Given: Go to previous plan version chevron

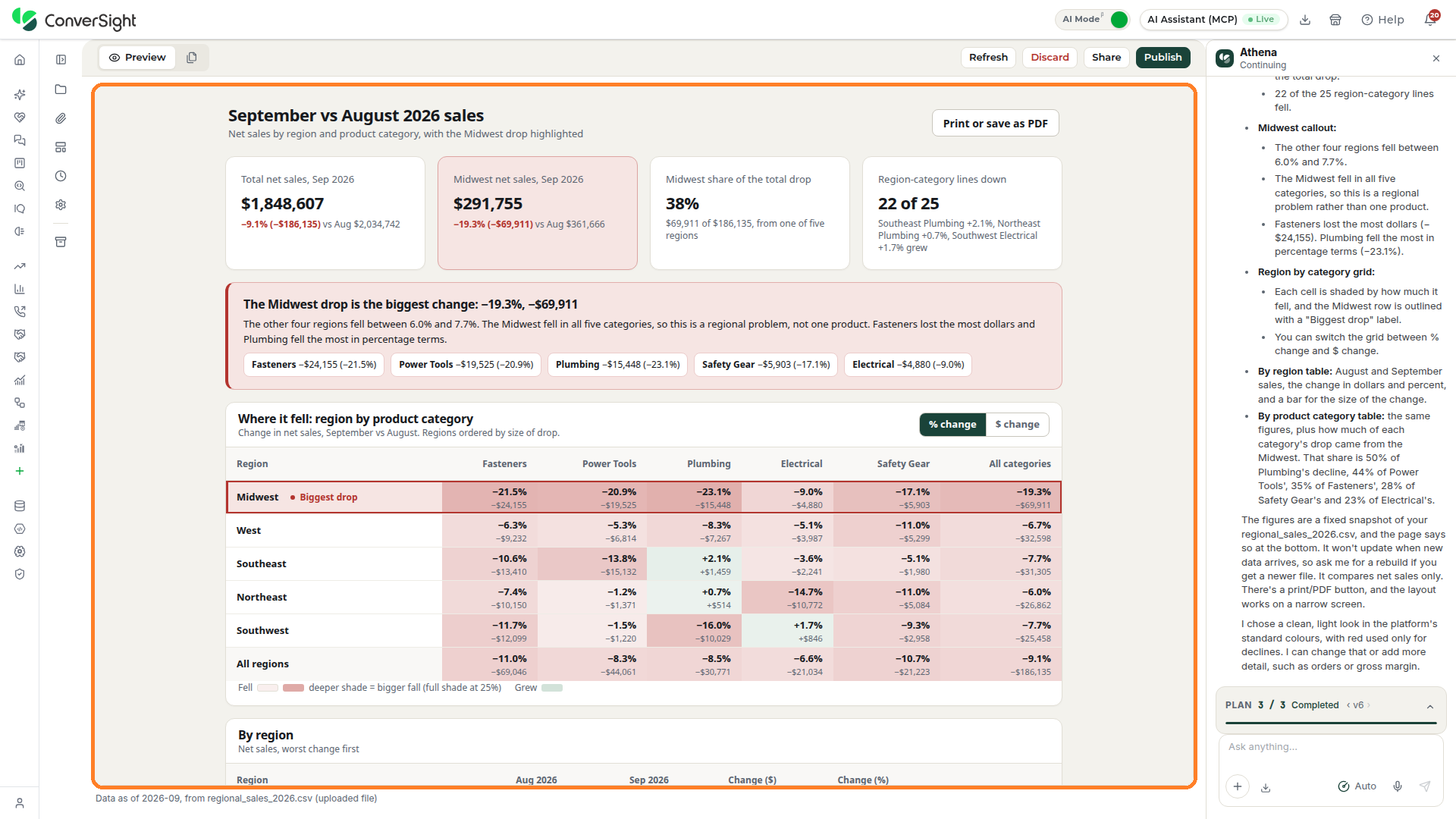Looking at the screenshot, I should pos(1348,705).
